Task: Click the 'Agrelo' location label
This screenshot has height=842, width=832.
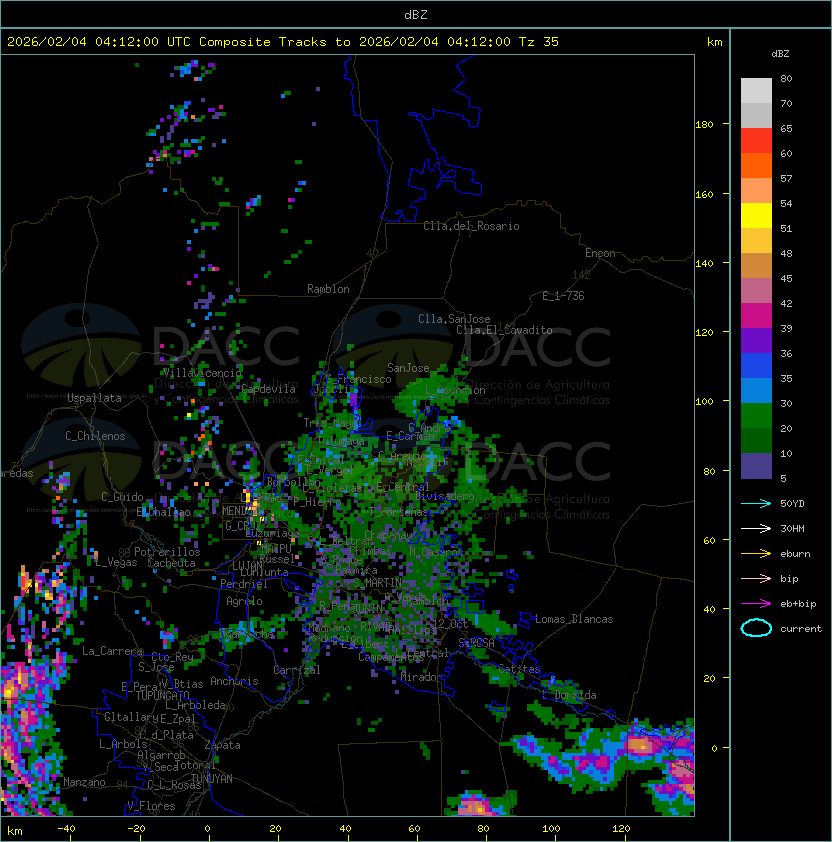Action: (244, 601)
